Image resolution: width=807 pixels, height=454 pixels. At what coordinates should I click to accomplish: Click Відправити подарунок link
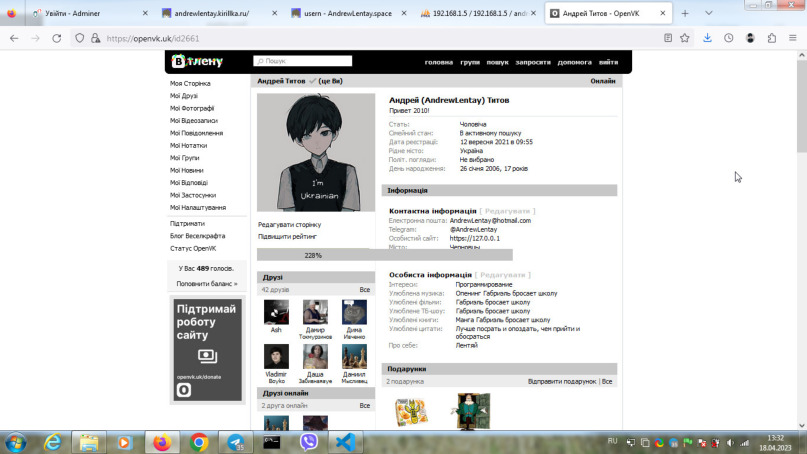click(562, 381)
